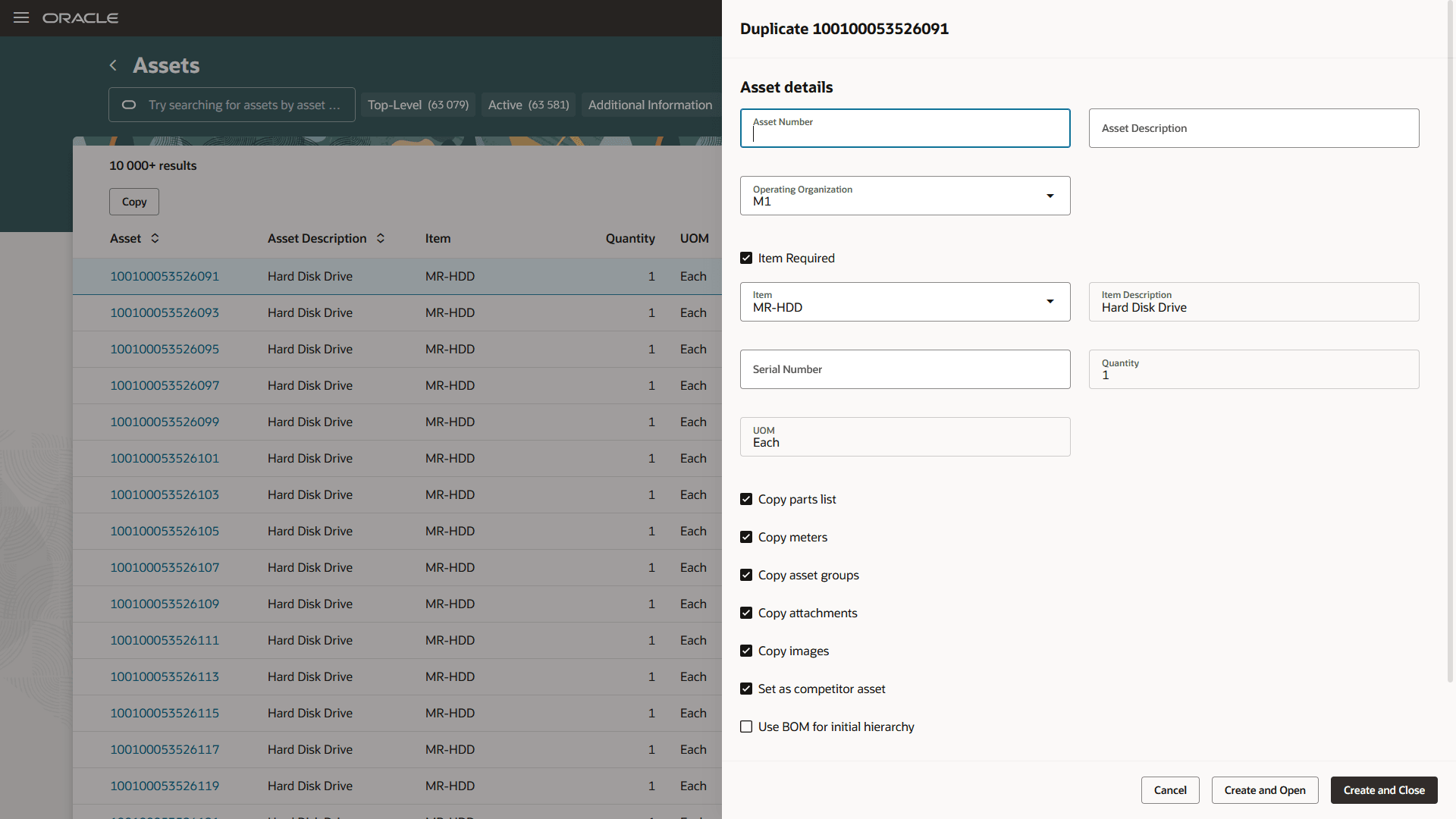Screen dimensions: 1456x819
Task: Uncheck Copy parts list
Action: point(746,499)
